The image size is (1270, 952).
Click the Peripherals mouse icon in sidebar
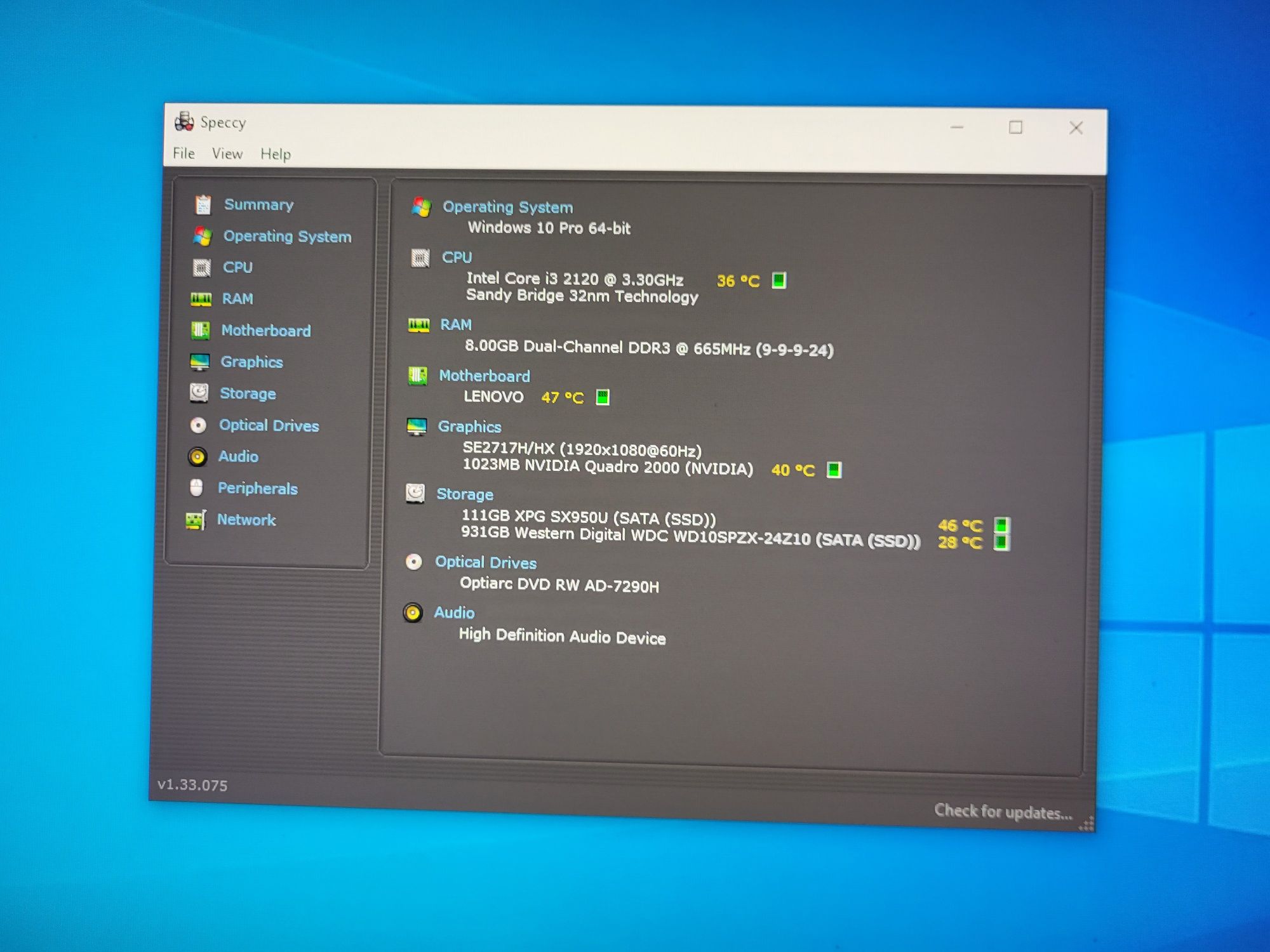pyautogui.click(x=196, y=487)
